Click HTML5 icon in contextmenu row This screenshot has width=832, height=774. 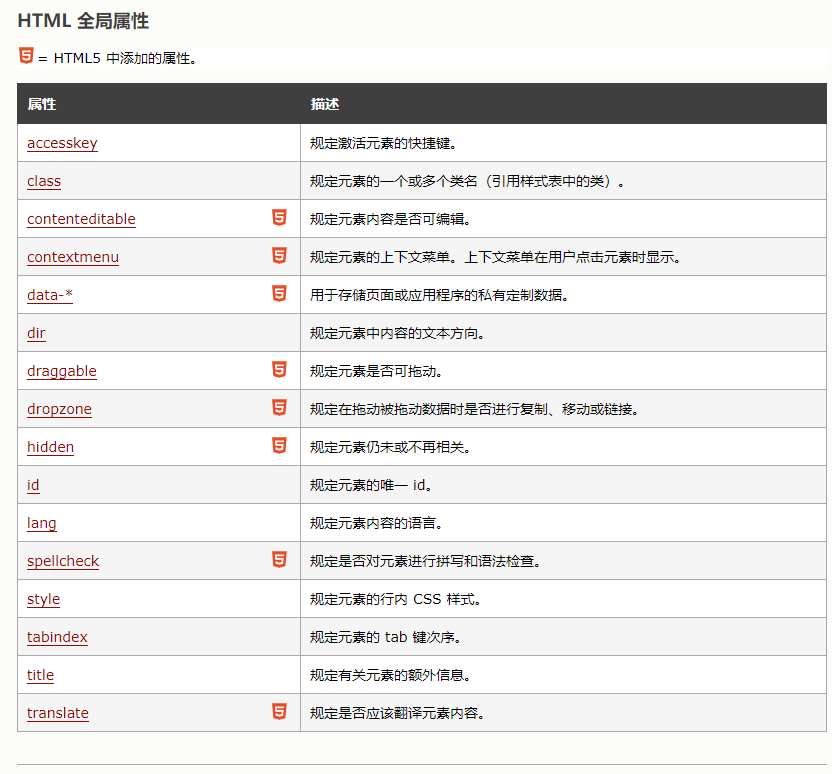pyautogui.click(x=279, y=256)
